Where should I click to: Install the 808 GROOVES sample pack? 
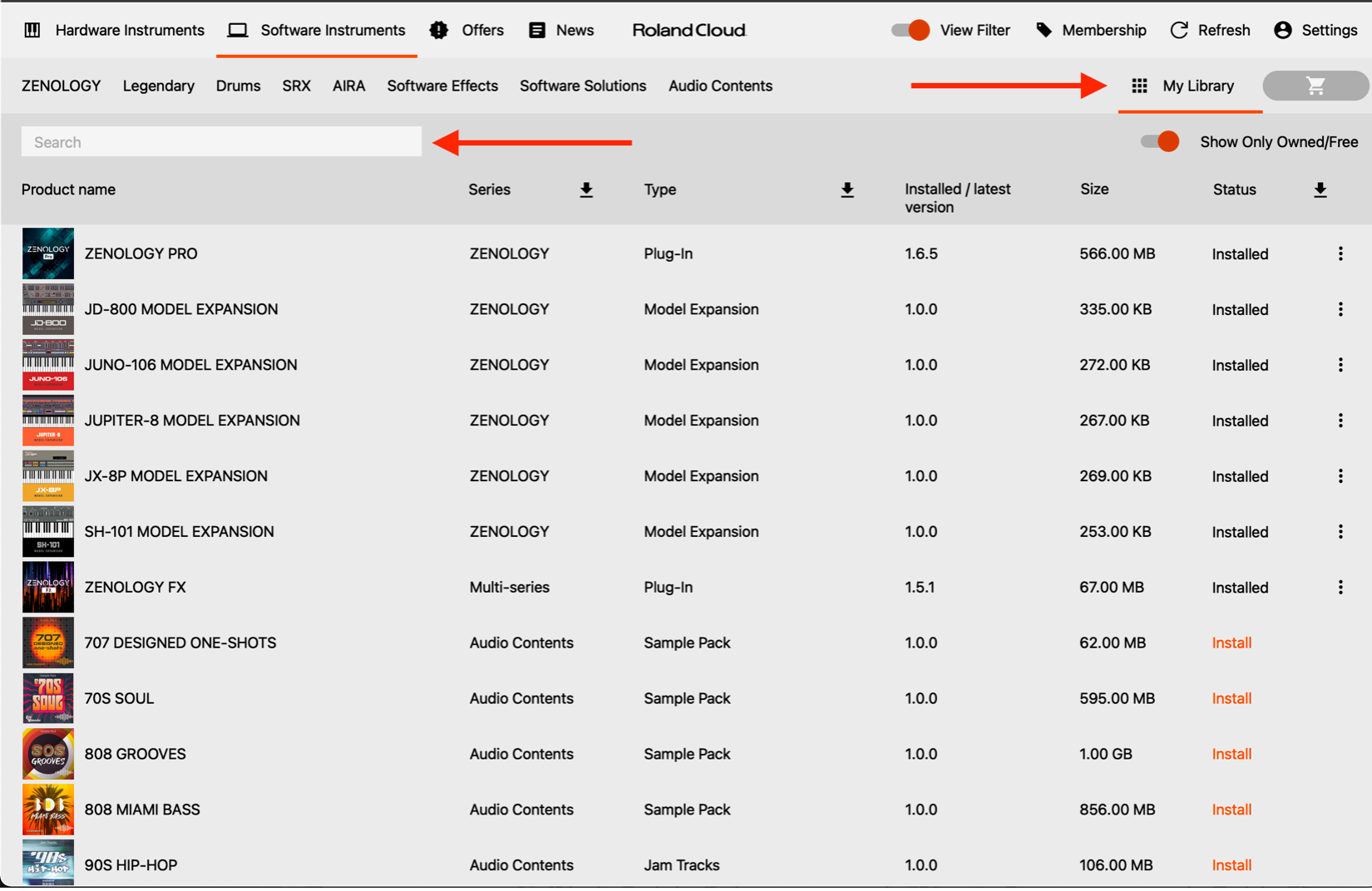[1231, 754]
